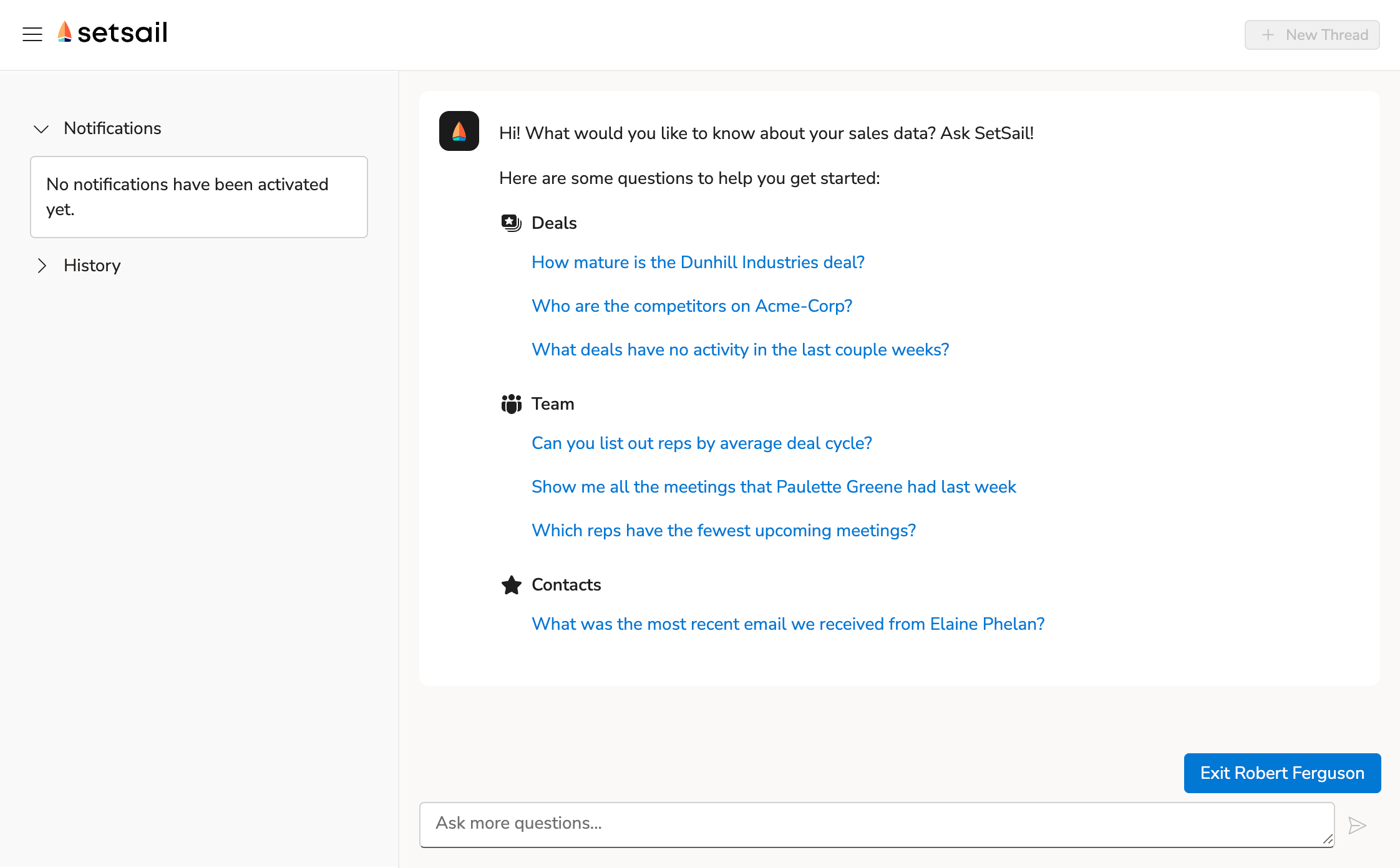Click the Deals category icon

[512, 223]
